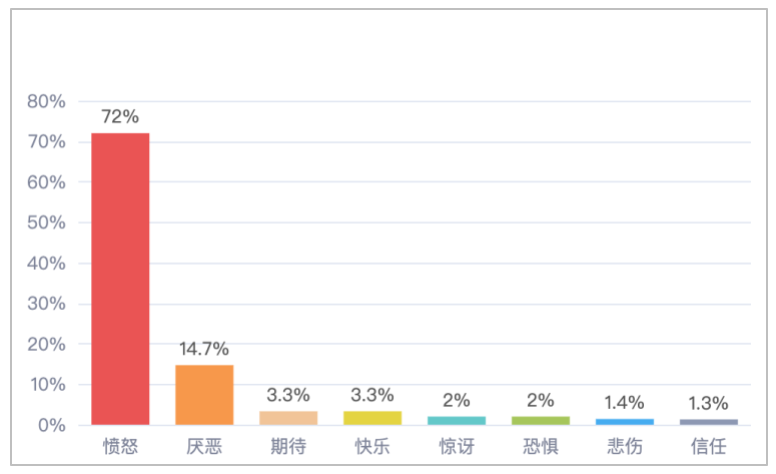Click the teal 惊讶 bar

point(456,421)
